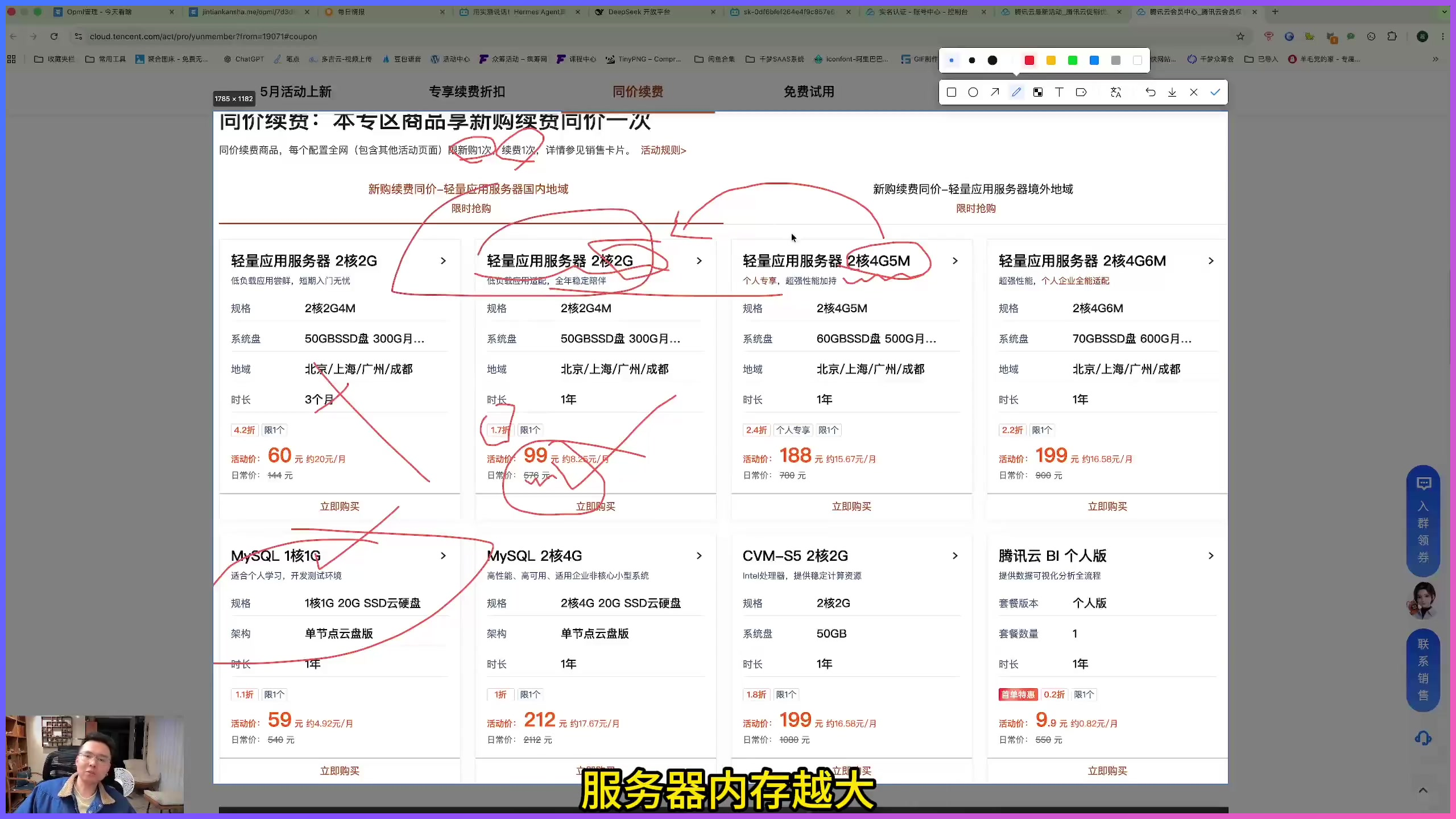
Task: Open the ChatGPT bookmark
Action: (244, 59)
